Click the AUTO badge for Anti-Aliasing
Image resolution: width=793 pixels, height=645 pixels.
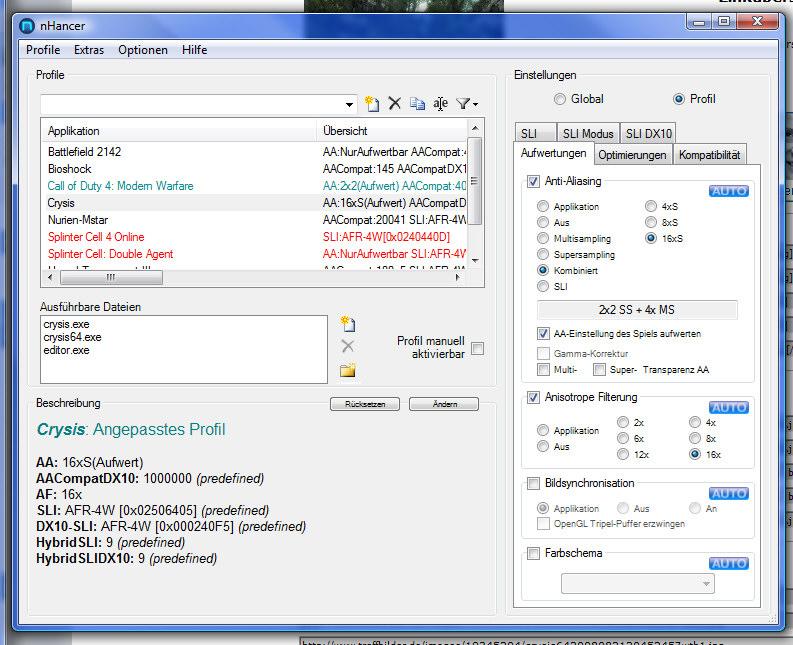729,191
